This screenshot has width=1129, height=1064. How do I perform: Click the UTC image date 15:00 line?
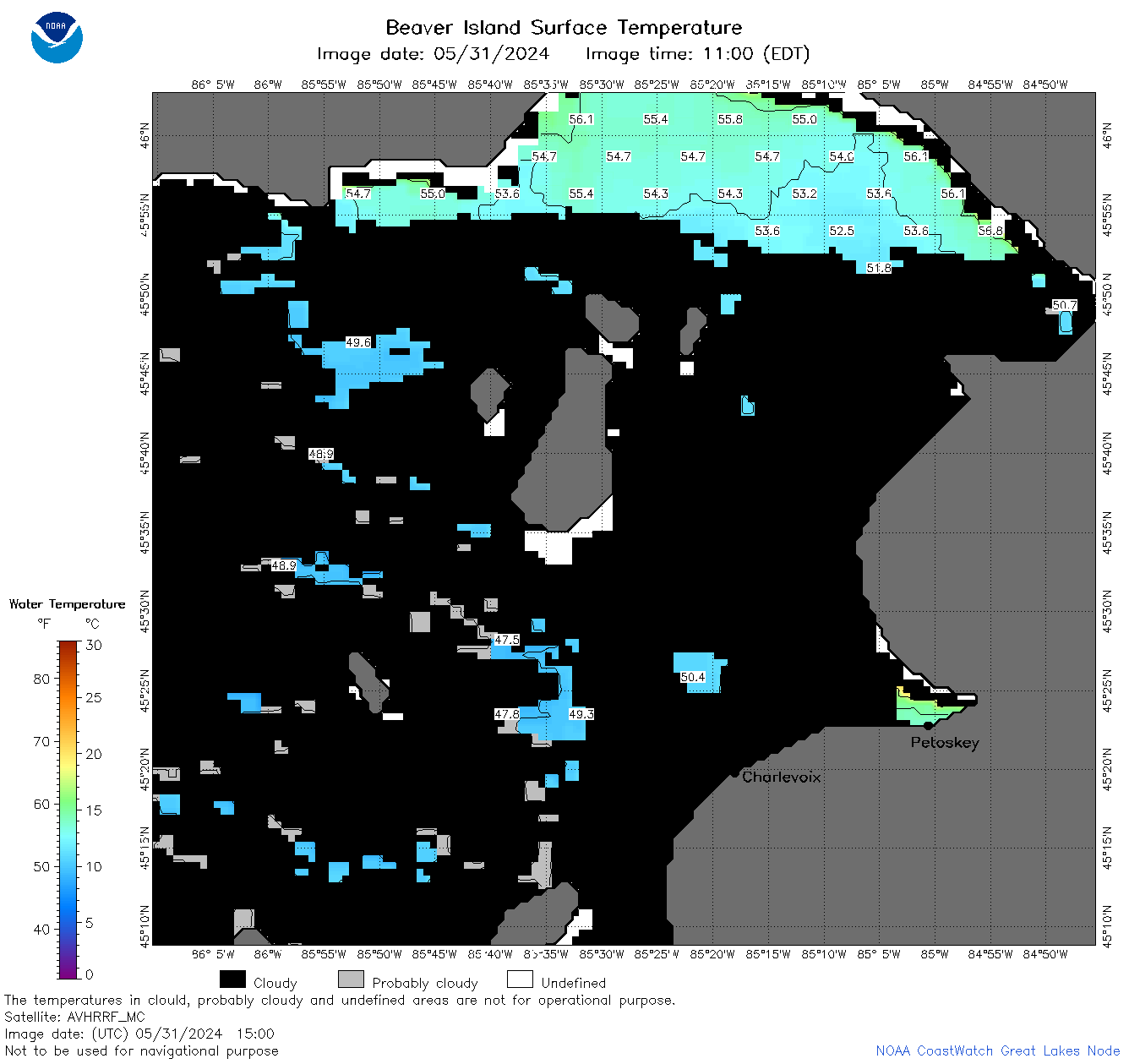(x=139, y=1034)
